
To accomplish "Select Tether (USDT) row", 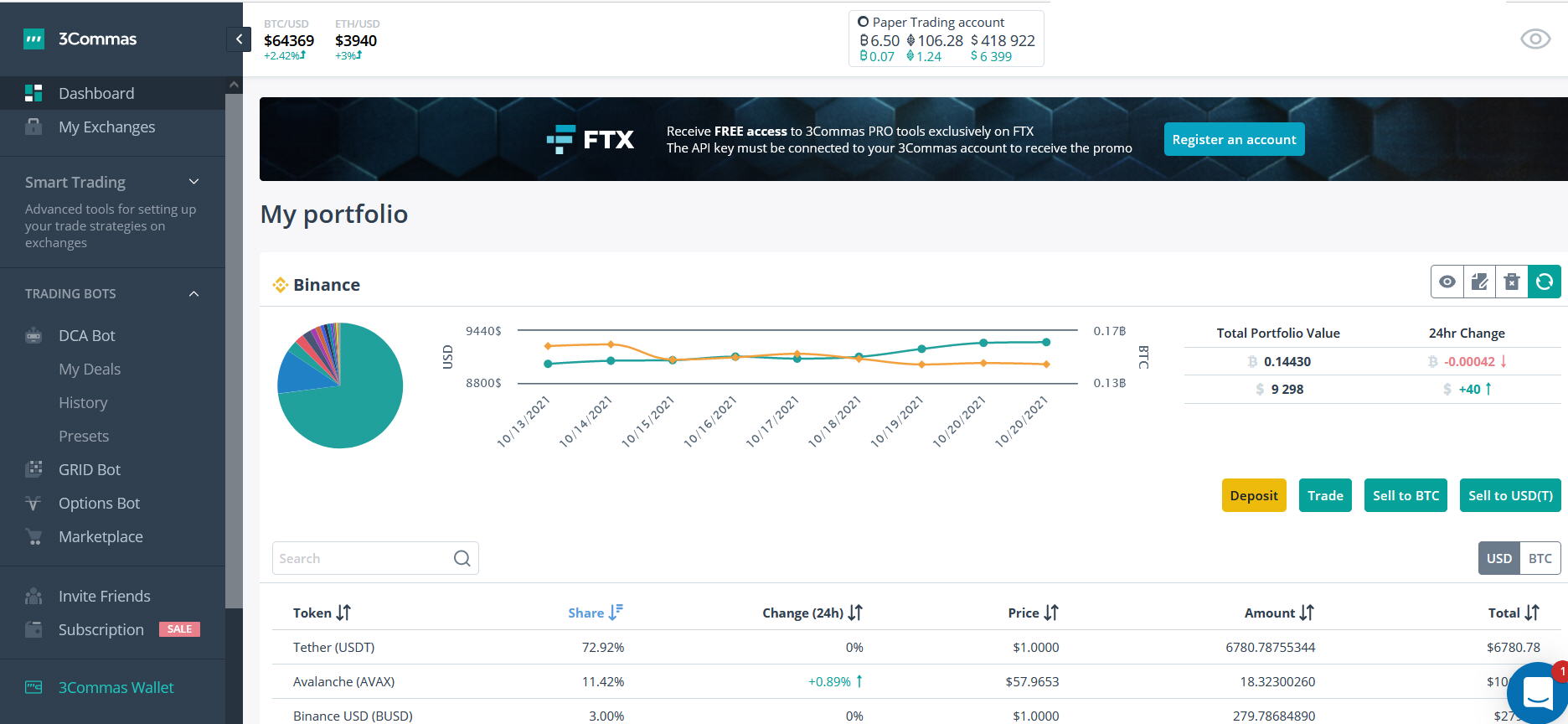I will (916, 647).
